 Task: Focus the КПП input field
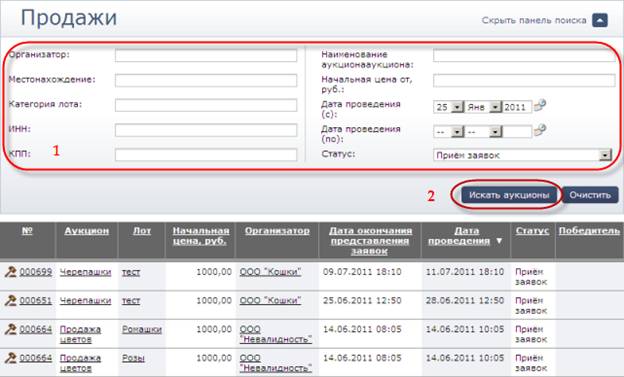pyautogui.click(x=206, y=155)
